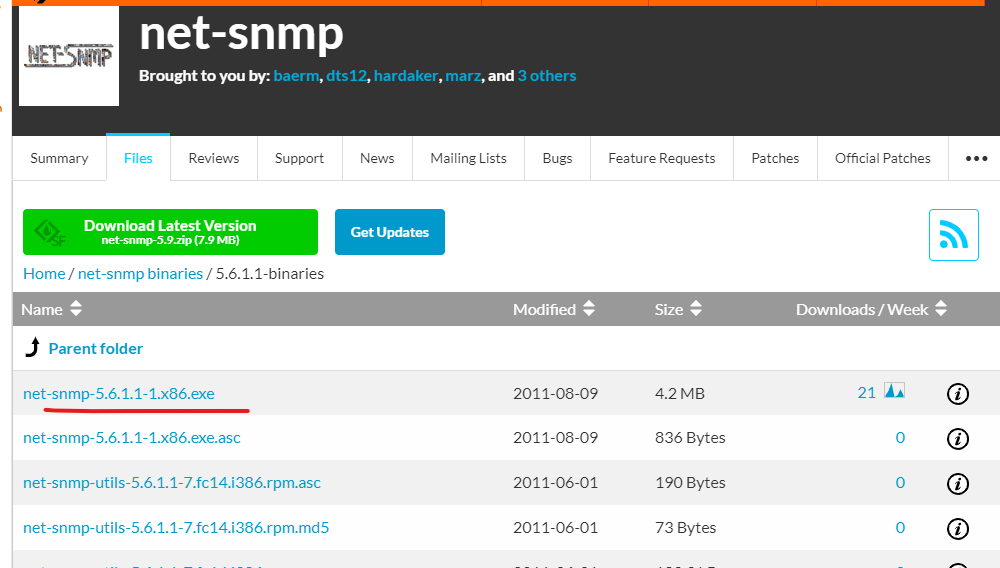
Task: Open the Patches tab
Action: [775, 158]
